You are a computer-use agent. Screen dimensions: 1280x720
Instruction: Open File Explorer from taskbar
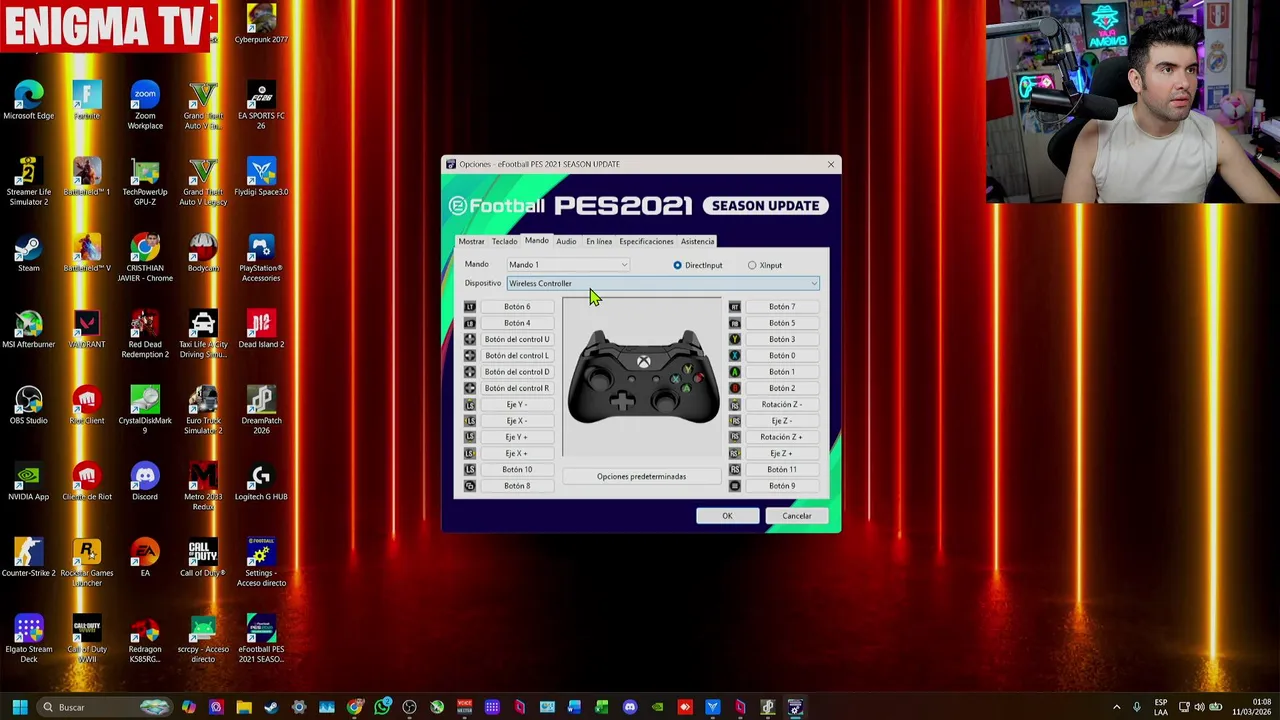tap(244, 707)
